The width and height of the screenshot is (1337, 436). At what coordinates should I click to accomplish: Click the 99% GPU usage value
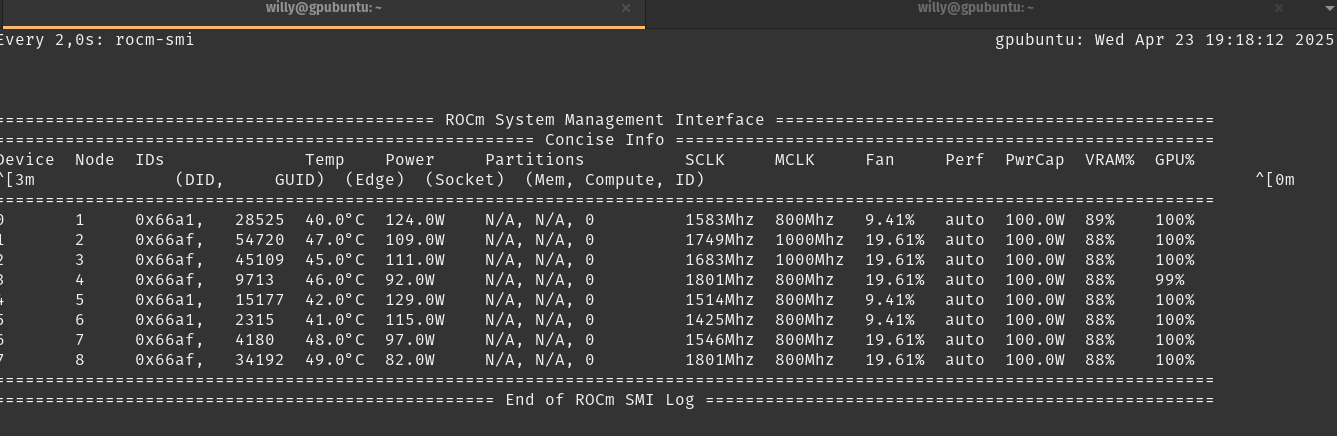[1169, 280]
